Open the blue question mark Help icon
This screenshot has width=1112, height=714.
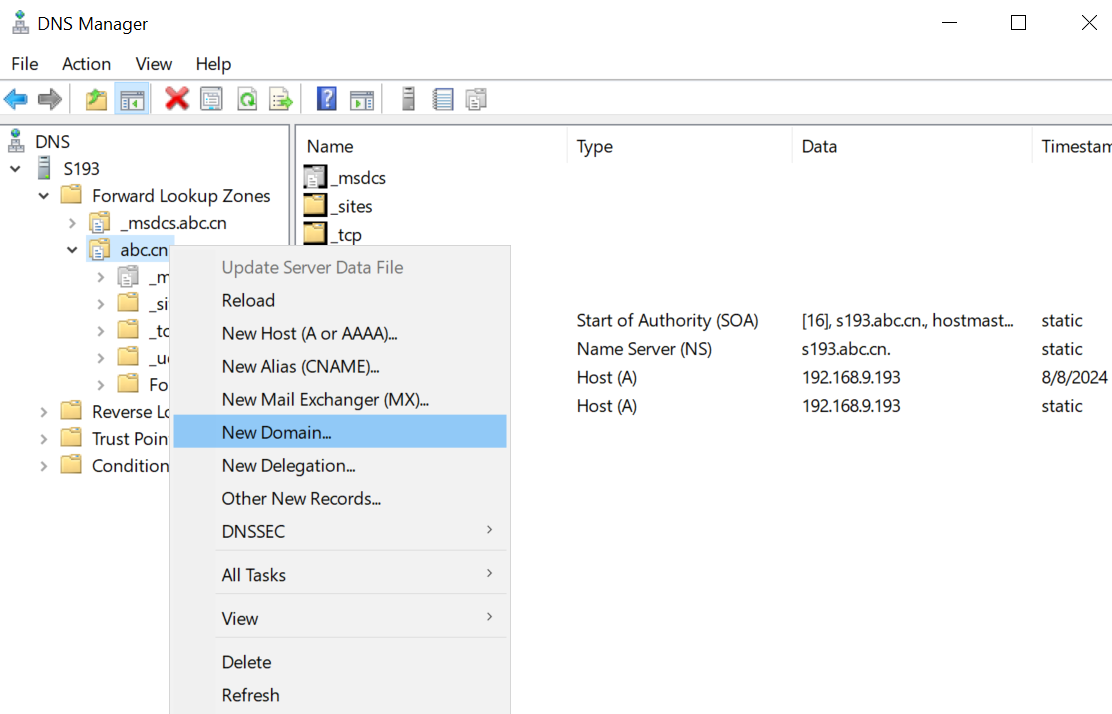click(x=327, y=99)
